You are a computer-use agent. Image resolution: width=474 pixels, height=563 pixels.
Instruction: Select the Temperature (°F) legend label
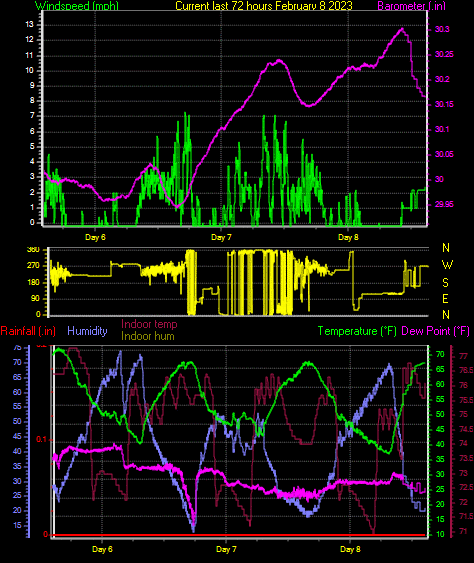(x=357, y=331)
